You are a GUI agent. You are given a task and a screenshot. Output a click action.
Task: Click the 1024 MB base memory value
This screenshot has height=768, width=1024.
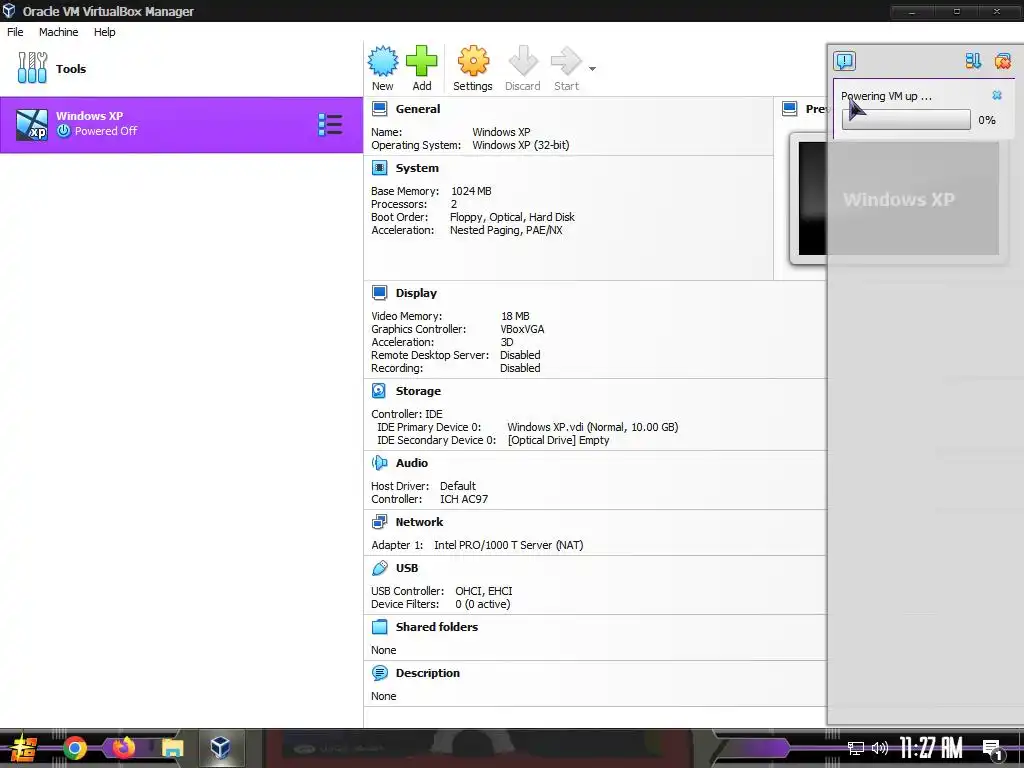[471, 191]
